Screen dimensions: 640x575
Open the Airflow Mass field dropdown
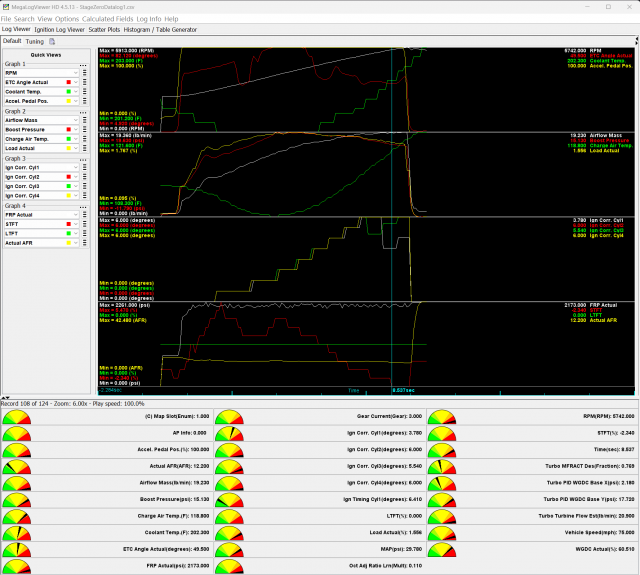point(76,118)
